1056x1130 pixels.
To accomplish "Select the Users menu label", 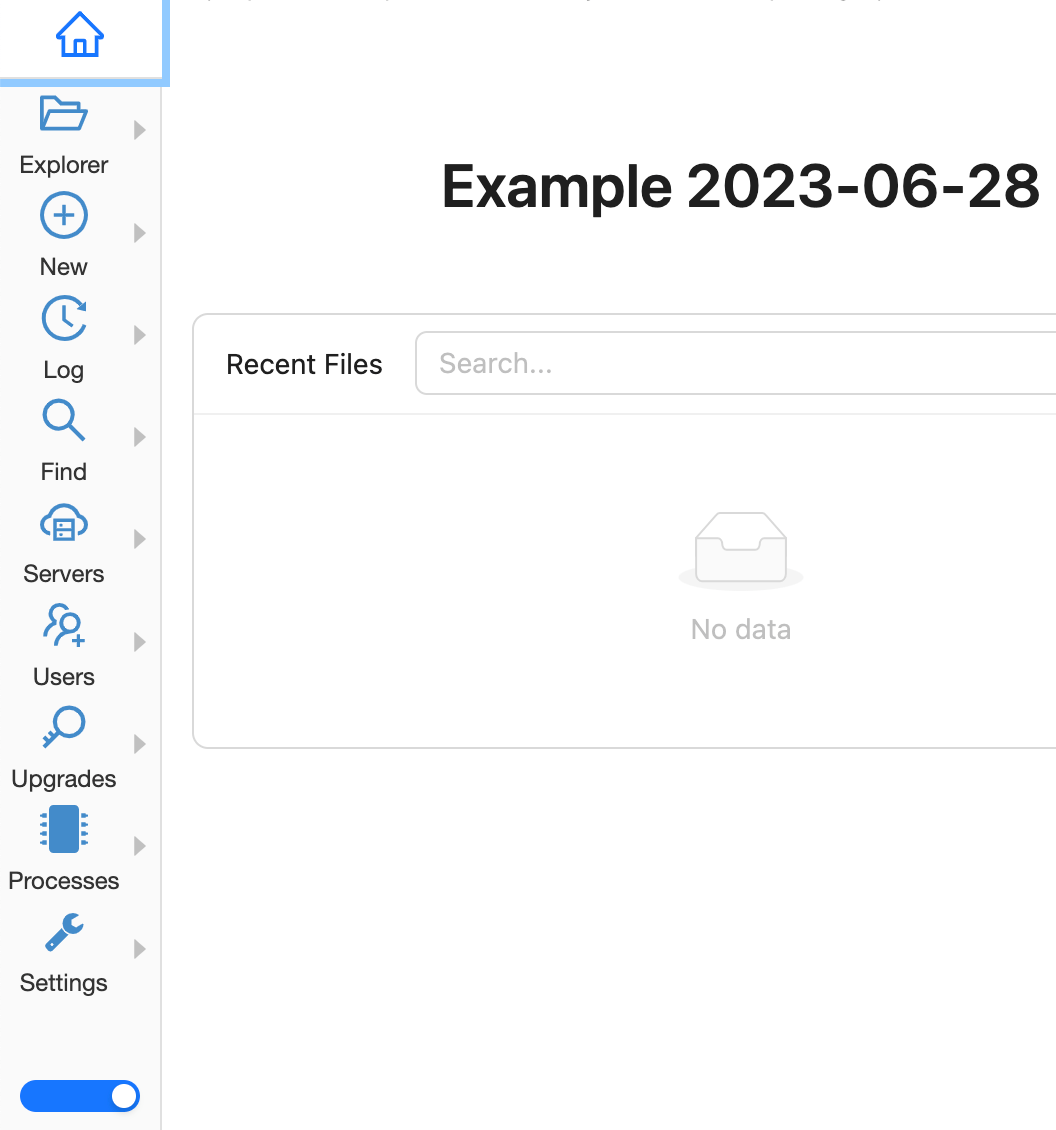I will [63, 677].
